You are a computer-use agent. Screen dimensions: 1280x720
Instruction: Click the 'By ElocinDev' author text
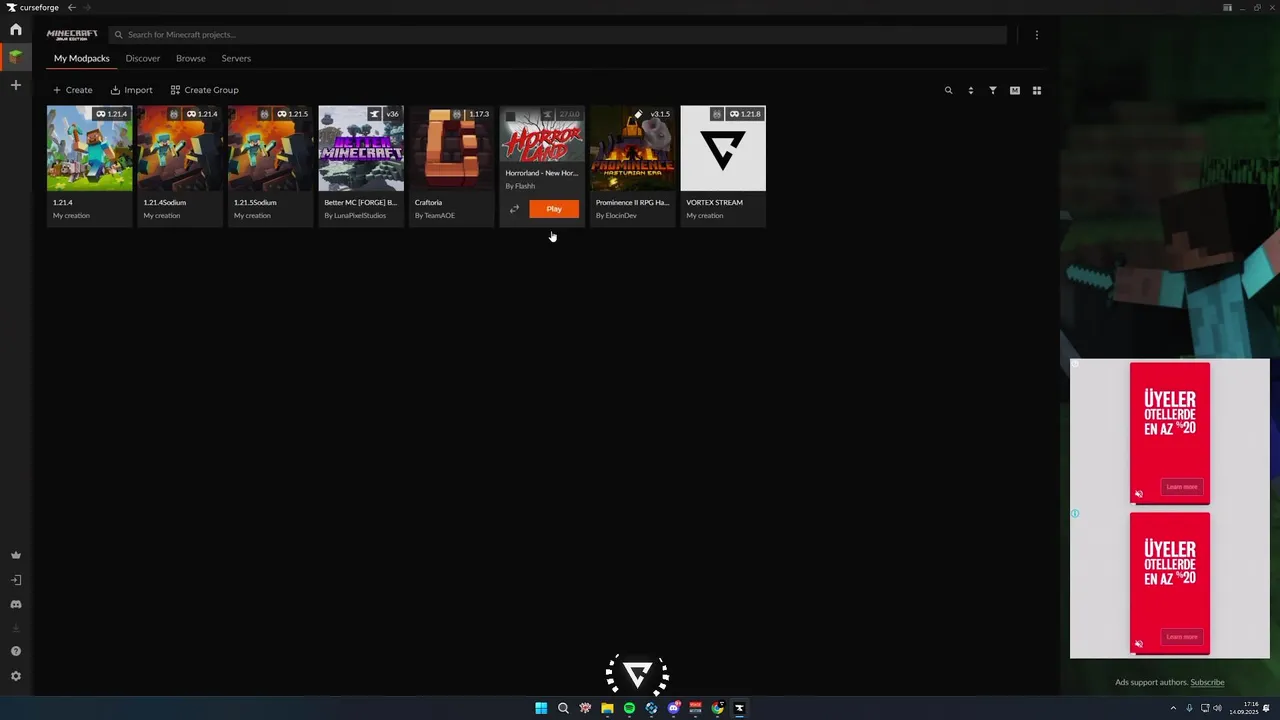pos(616,216)
